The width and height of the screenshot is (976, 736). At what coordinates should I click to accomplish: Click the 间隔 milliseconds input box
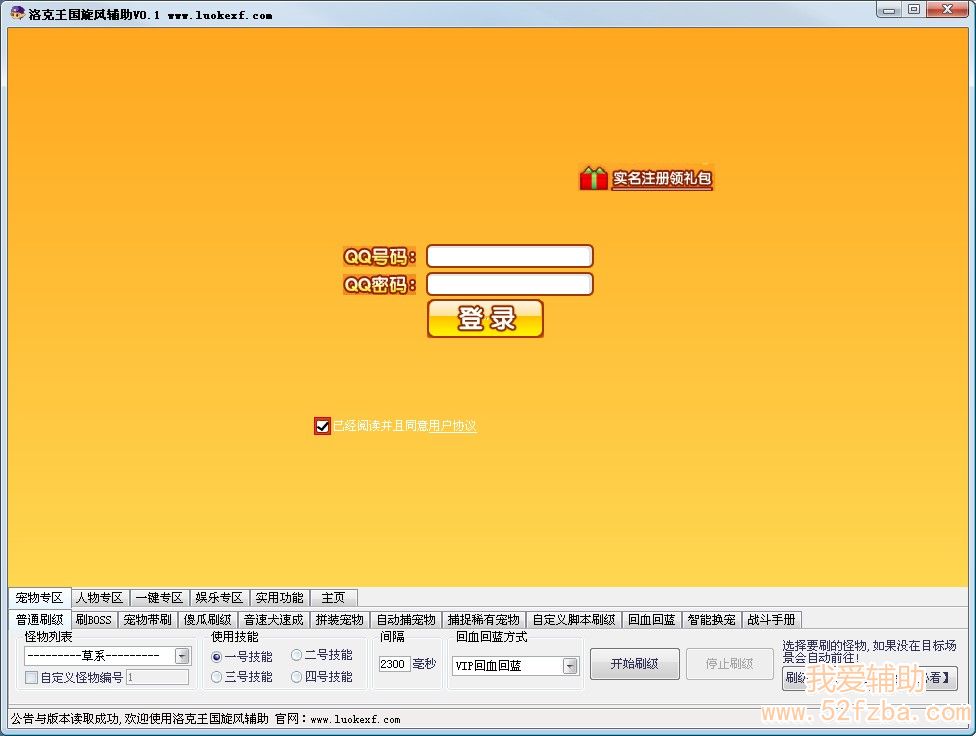point(394,664)
